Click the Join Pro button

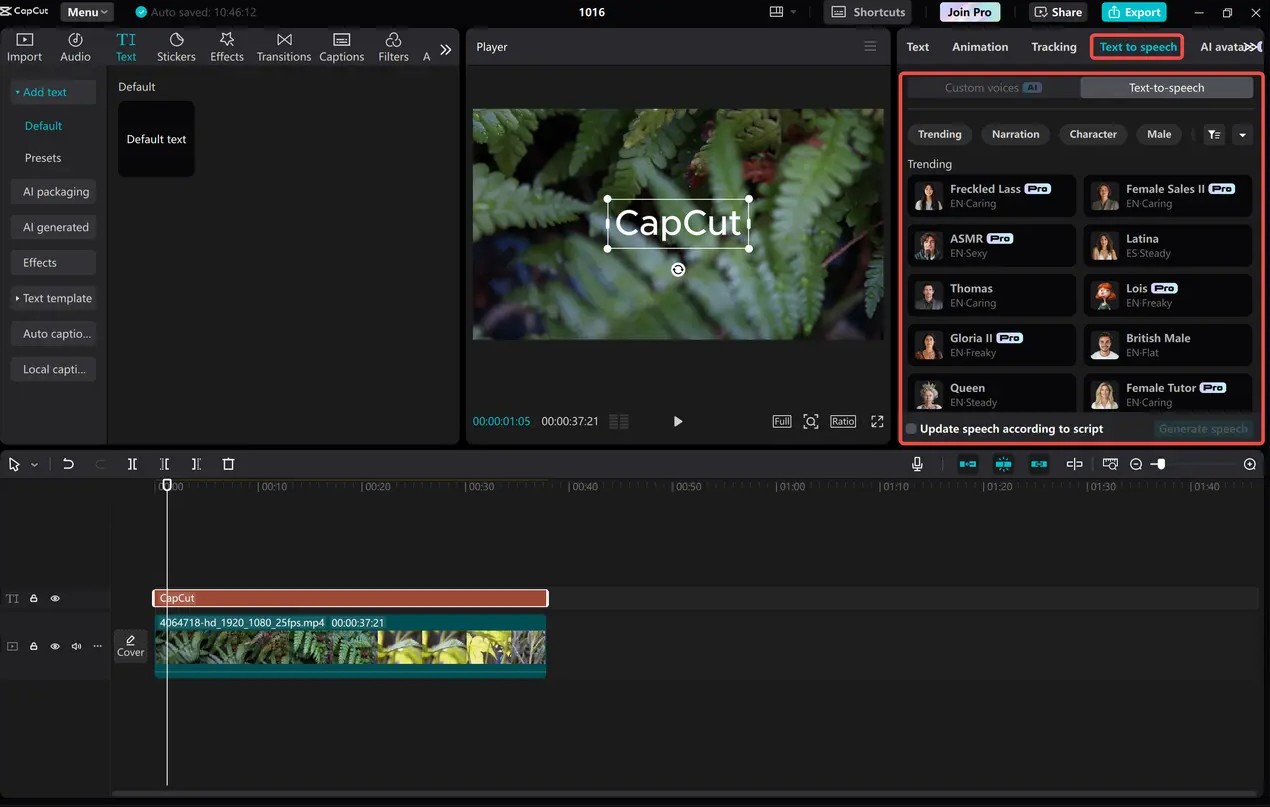point(970,12)
